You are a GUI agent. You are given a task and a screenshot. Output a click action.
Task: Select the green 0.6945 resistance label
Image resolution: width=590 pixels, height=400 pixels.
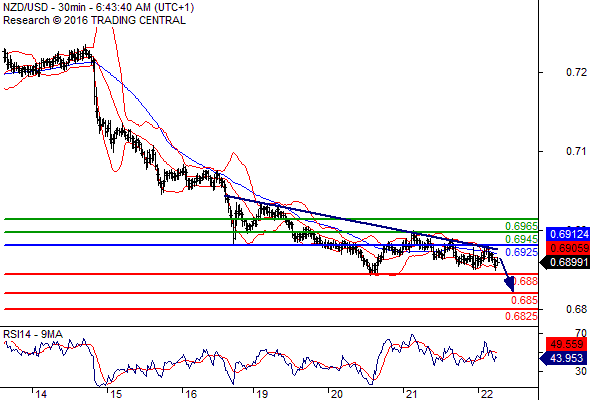tap(521, 239)
